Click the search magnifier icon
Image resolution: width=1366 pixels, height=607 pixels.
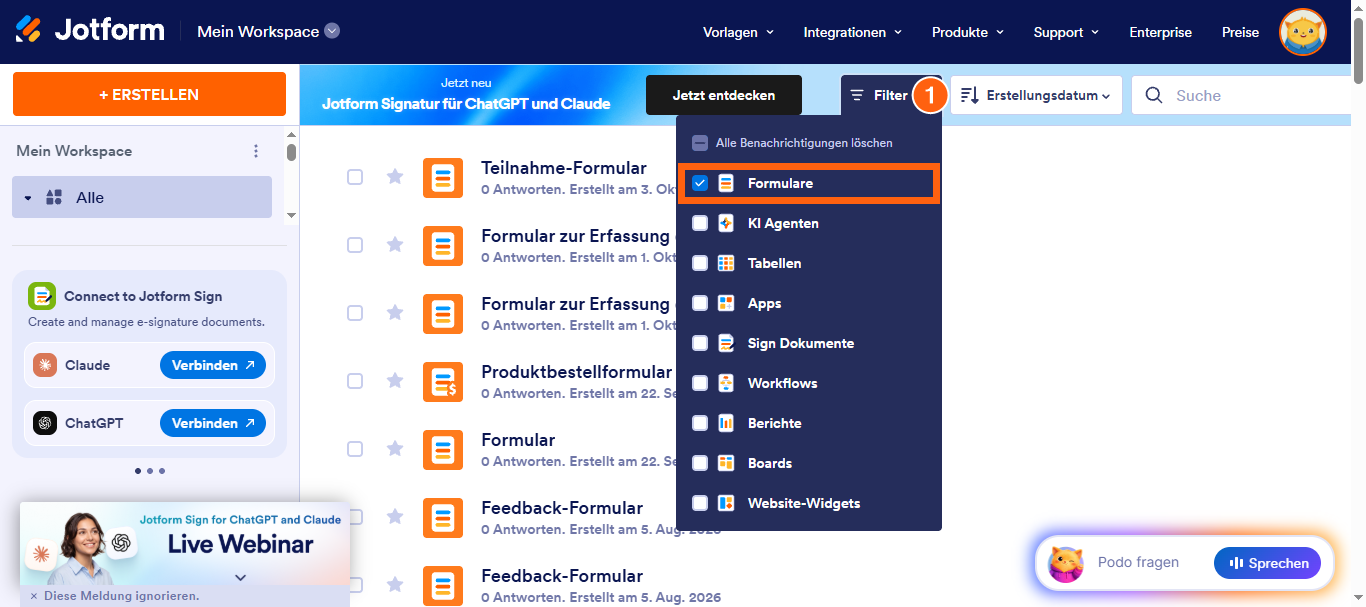coord(1154,96)
